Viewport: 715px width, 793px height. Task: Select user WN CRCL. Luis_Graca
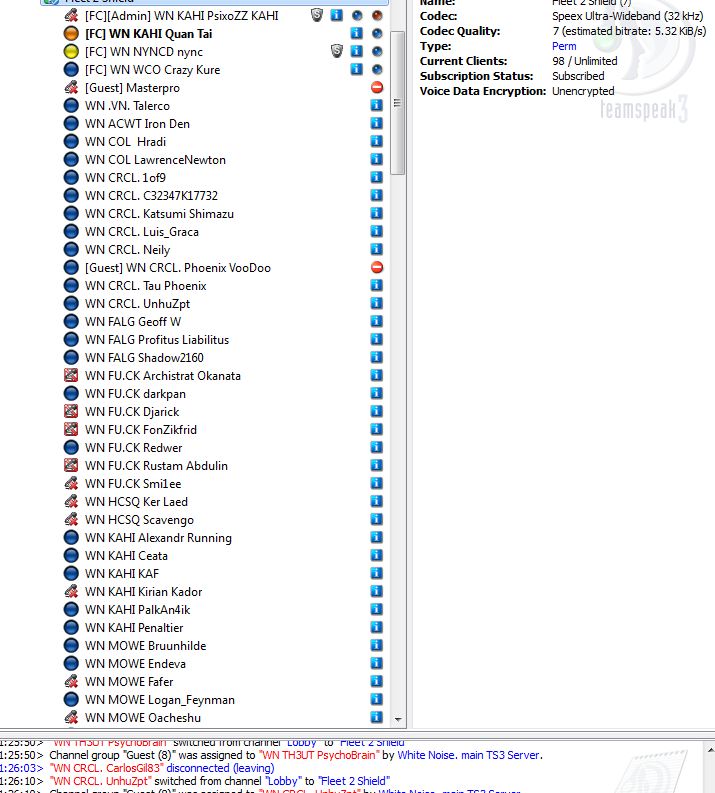click(142, 232)
